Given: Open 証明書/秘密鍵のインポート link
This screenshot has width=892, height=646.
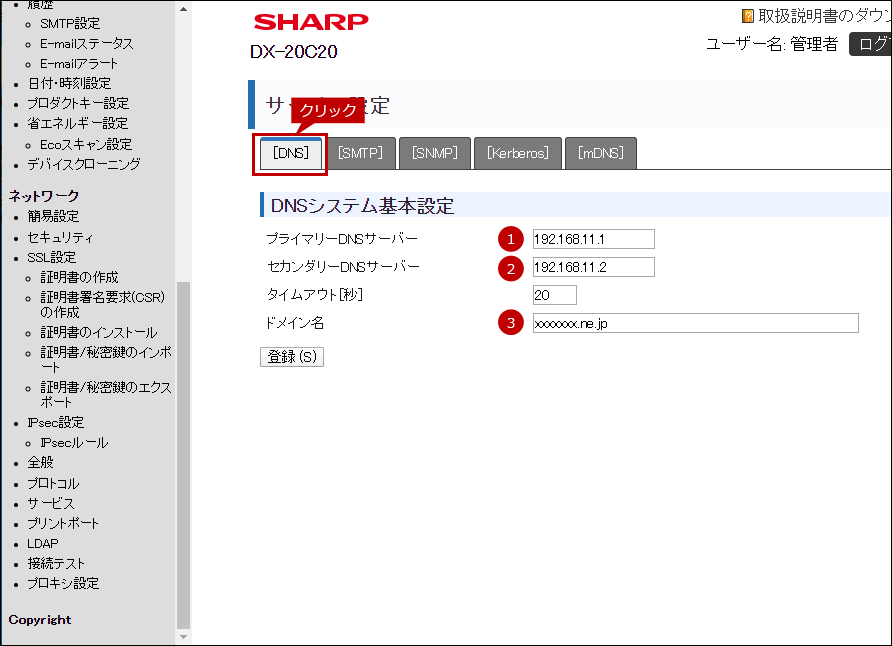Looking at the screenshot, I should coord(106,359).
